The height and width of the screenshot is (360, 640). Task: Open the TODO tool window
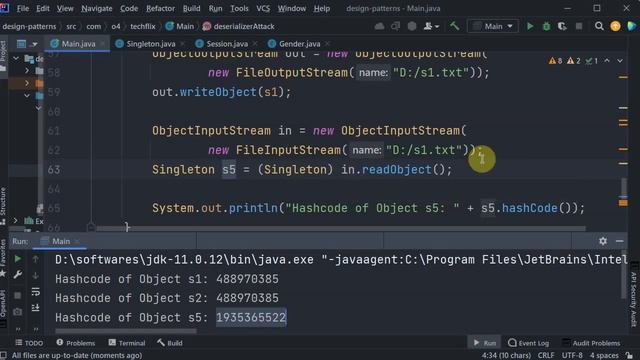[29, 343]
